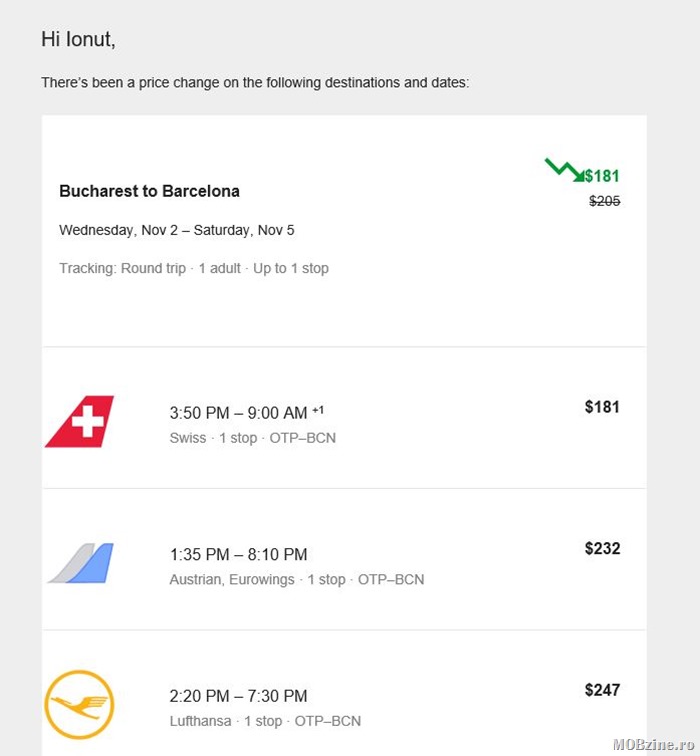Select the Wednesday, Nov 2 – Saturday, Nov 5 dates
The image size is (700, 756).
pos(176,230)
